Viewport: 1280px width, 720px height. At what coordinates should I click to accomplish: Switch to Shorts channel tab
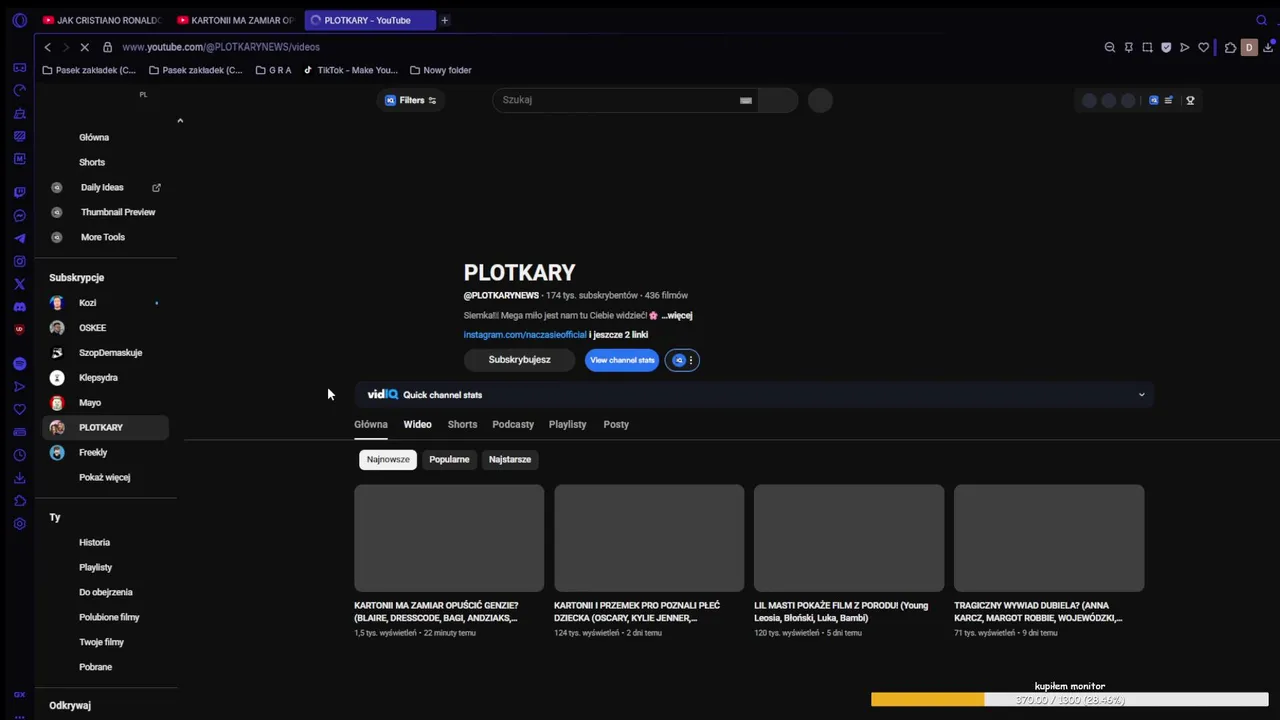(462, 424)
